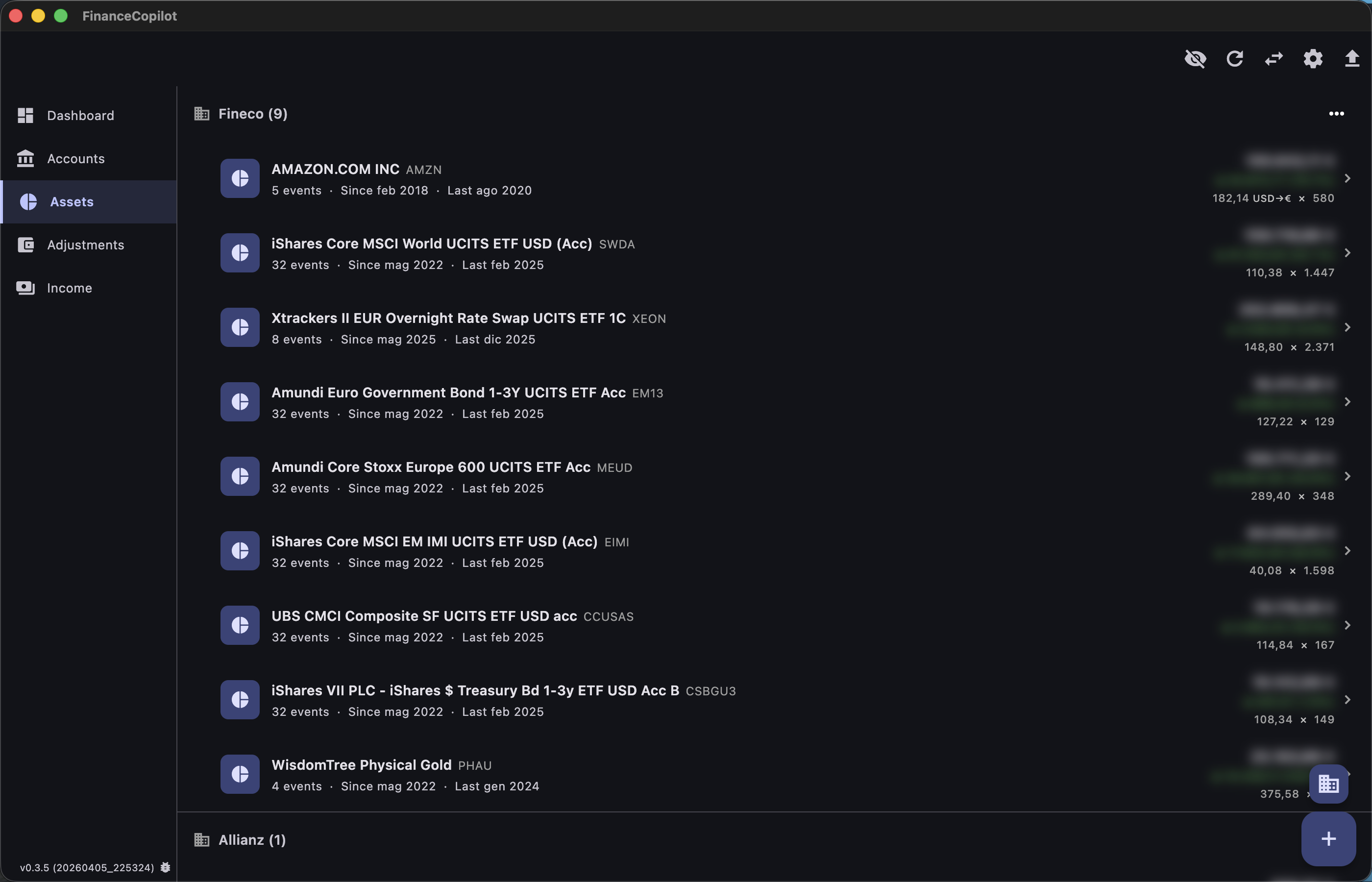
Task: Expand AMAZON.COM INC row chevron
Action: point(1347,179)
